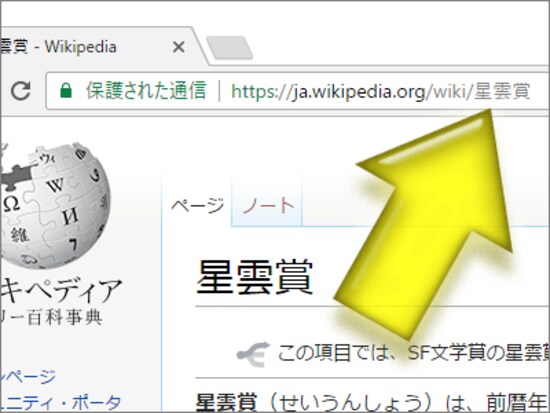Close the Wikipedia browser tab
Image resolution: width=550 pixels, height=413 pixels.
[x=179, y=47]
